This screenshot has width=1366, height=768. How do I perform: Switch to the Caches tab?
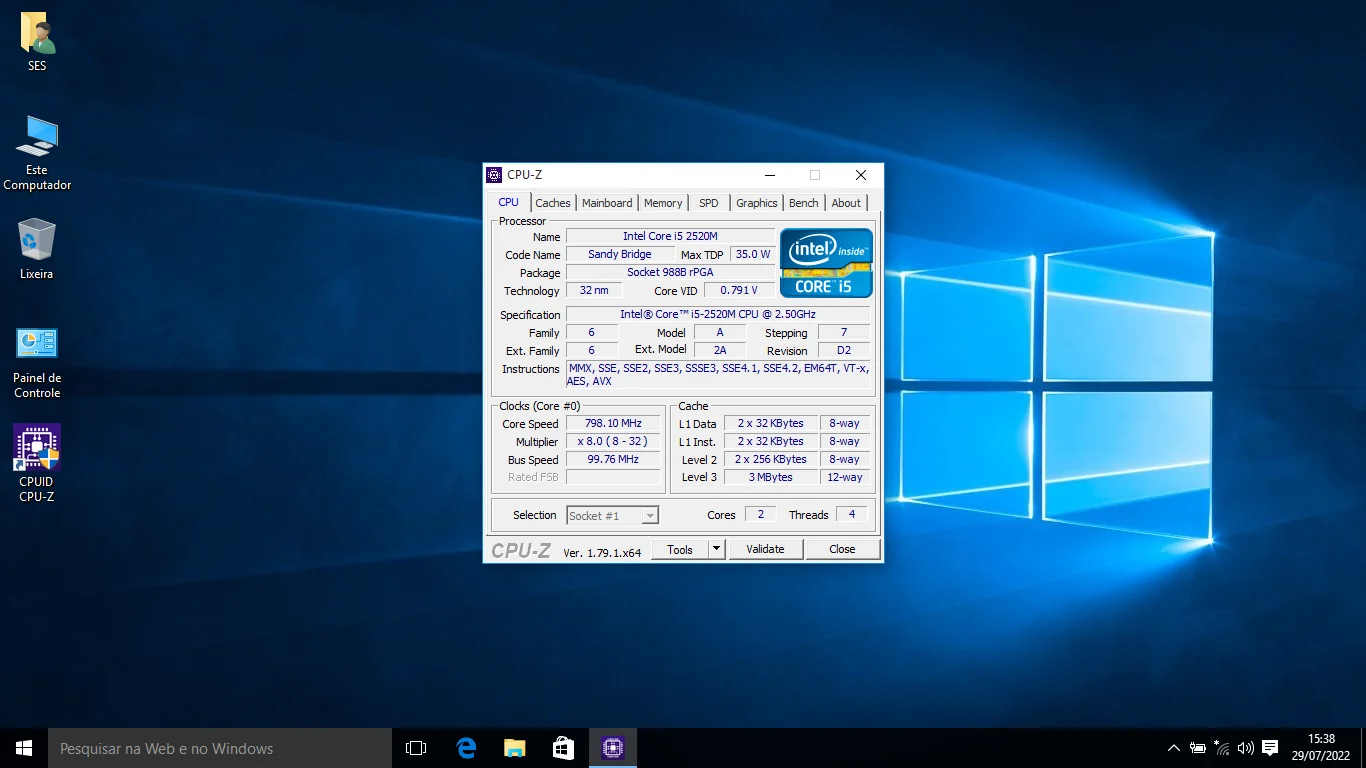tap(552, 203)
